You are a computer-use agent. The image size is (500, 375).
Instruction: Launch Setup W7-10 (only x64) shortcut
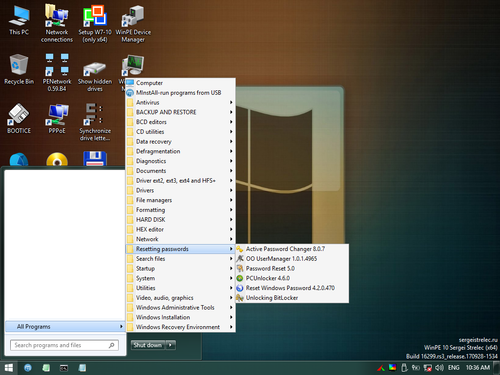point(95,23)
